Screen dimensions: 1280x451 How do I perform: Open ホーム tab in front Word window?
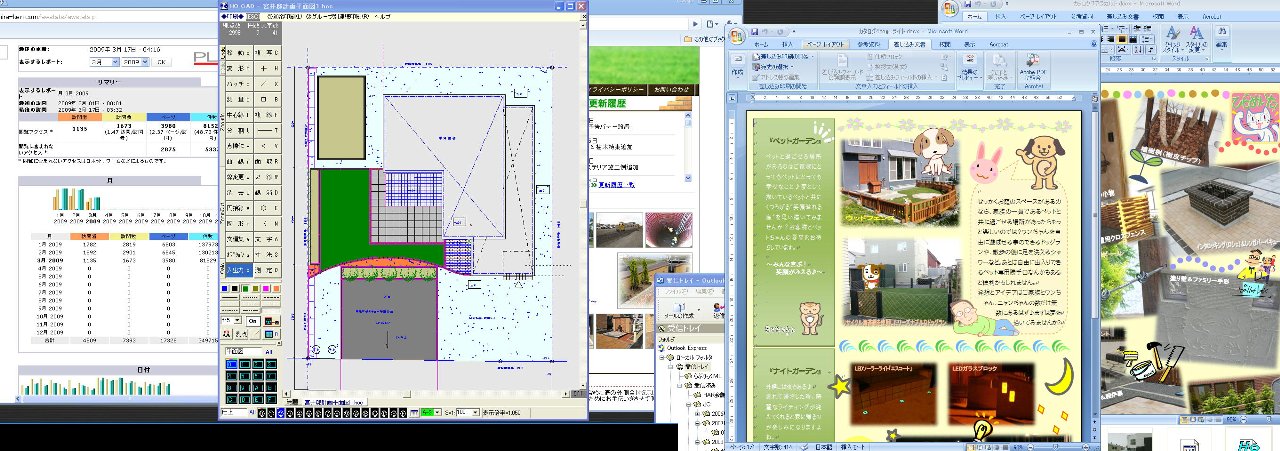coord(761,44)
